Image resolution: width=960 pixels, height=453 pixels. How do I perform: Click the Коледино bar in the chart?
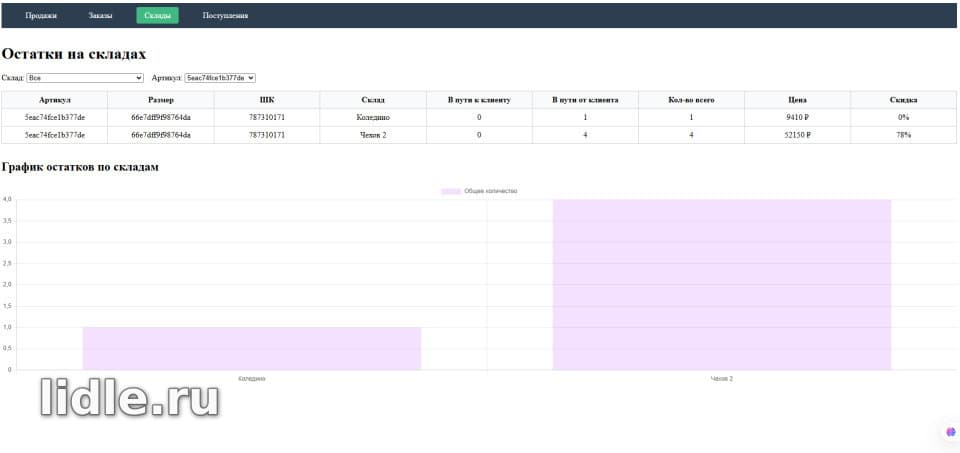coord(252,348)
